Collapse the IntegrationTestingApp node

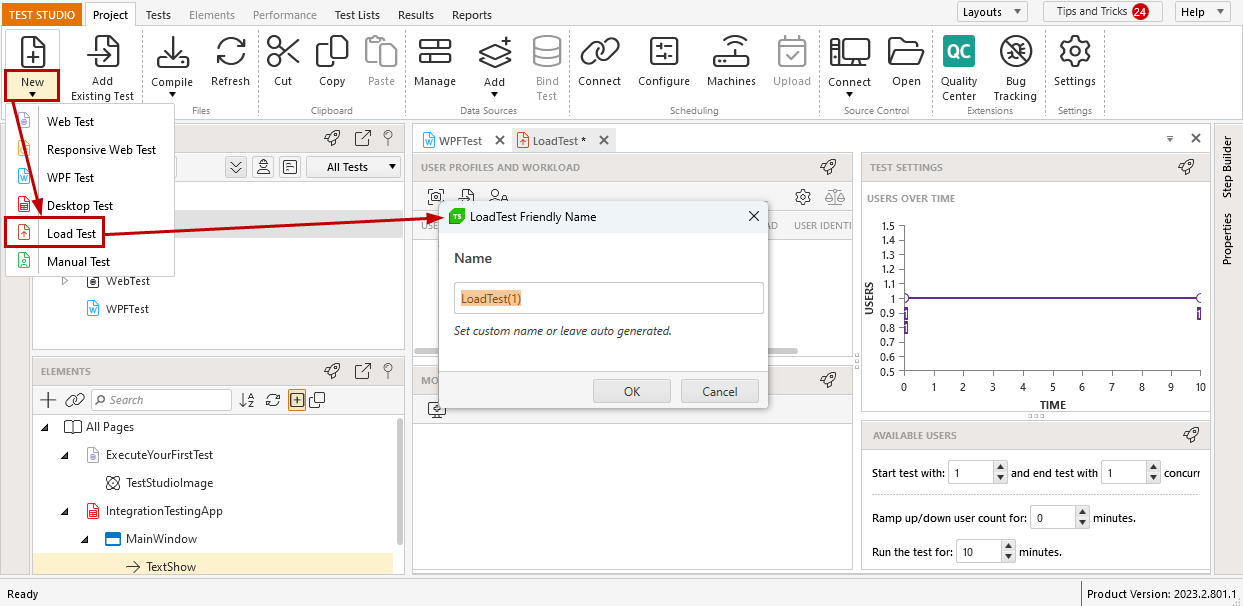65,511
